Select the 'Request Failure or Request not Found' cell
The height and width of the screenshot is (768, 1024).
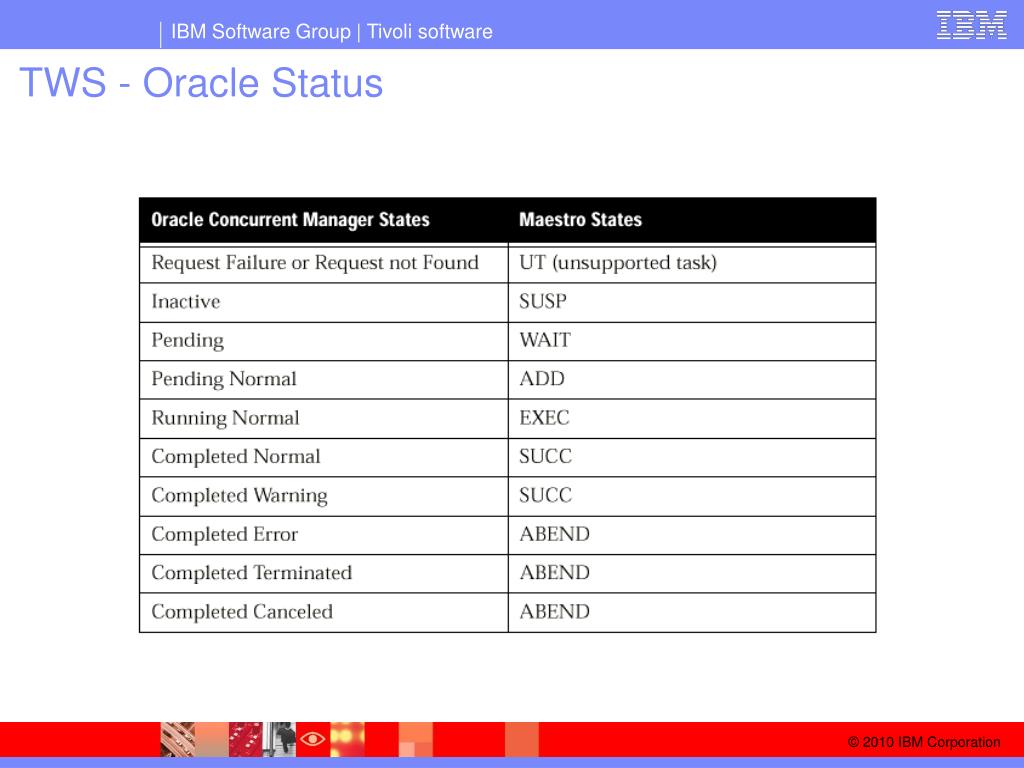click(x=324, y=263)
